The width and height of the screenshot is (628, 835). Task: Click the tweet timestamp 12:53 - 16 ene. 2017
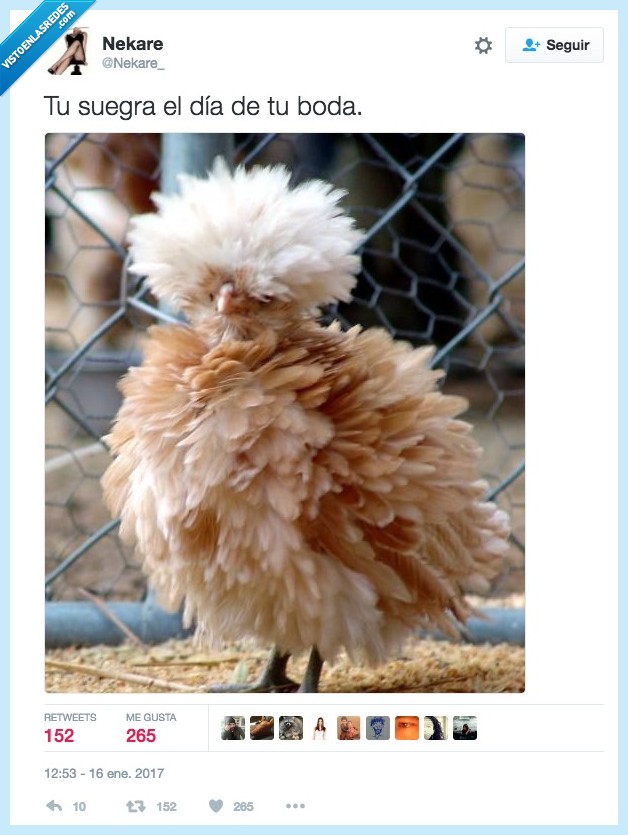pos(104,773)
